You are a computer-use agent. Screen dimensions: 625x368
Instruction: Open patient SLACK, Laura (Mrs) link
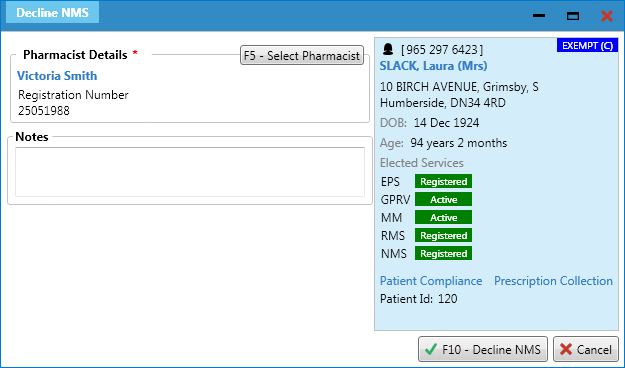(x=433, y=66)
